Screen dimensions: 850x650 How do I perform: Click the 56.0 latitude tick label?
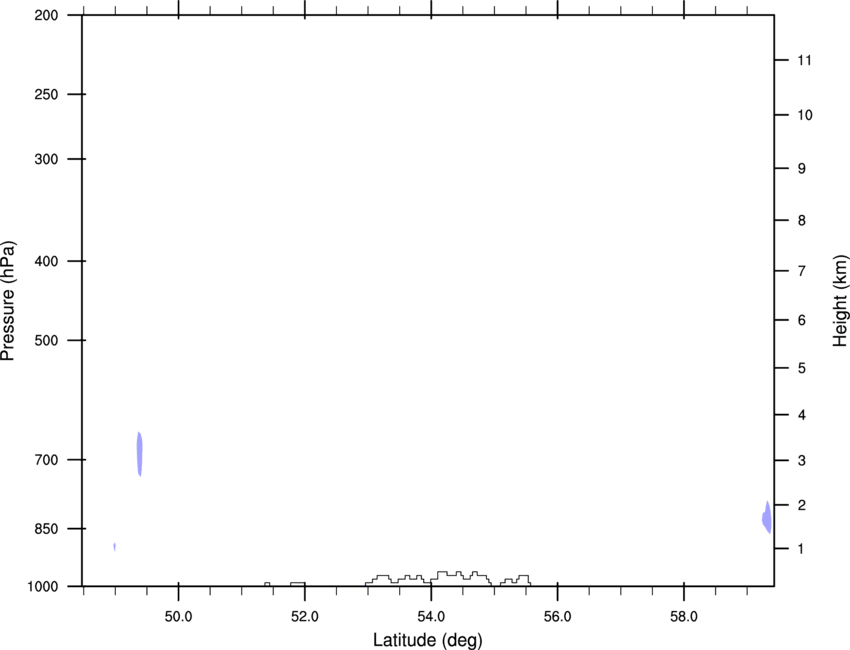pos(557,616)
